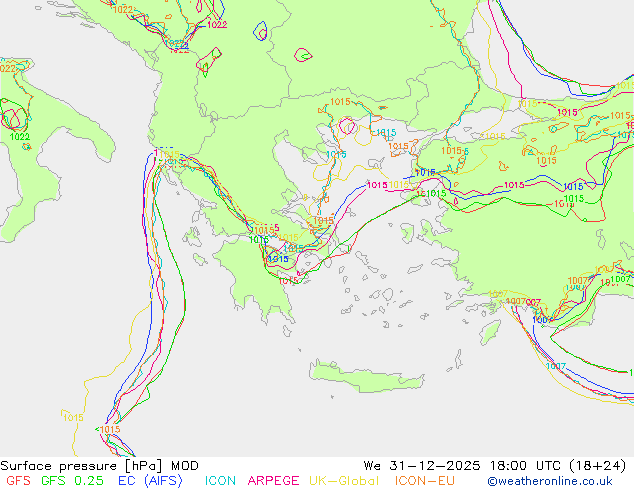Select the orange 'ICON-EU' legend label
The image size is (634, 490).
(425, 481)
